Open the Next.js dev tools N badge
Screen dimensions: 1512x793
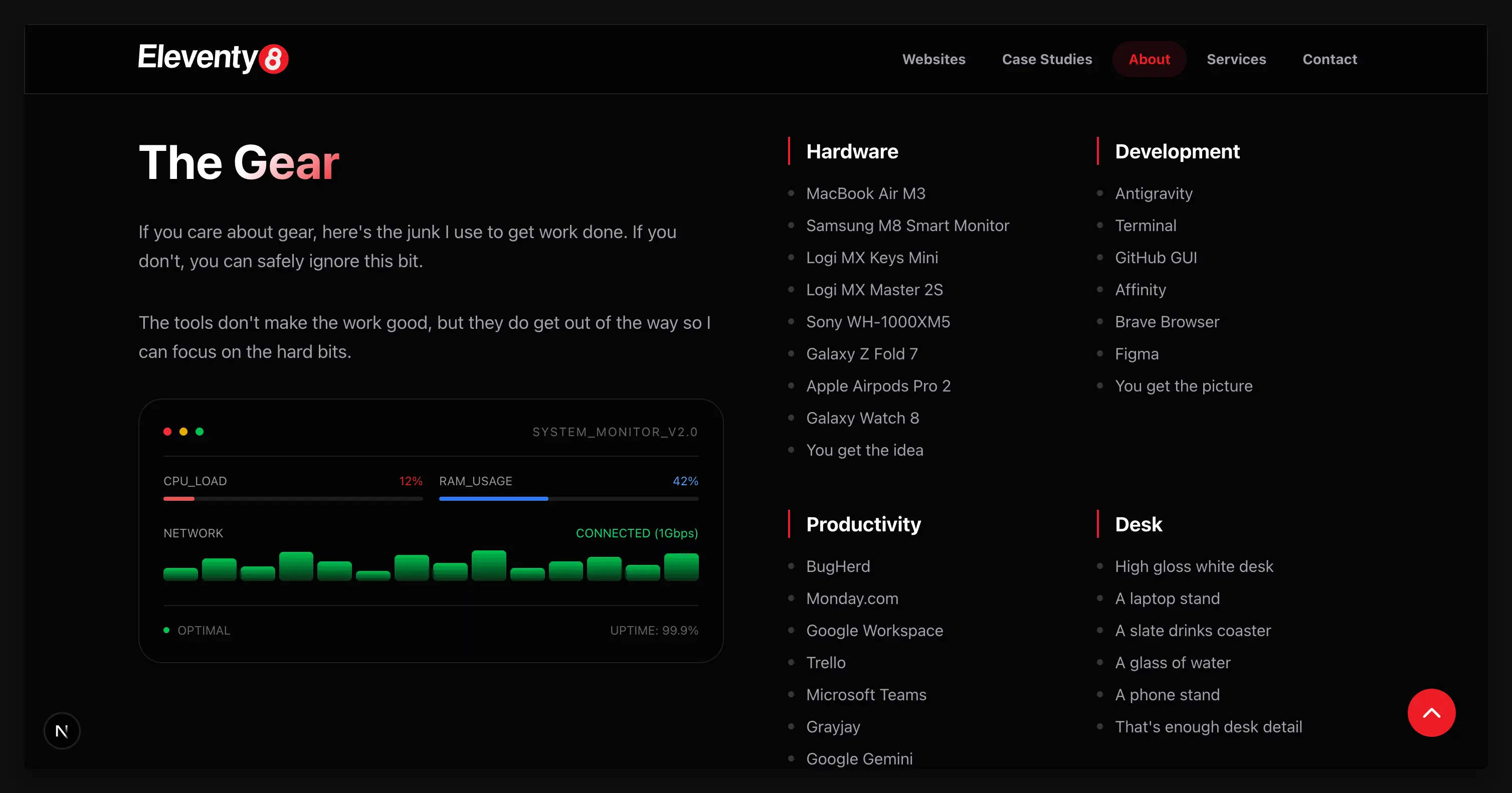[x=62, y=731]
